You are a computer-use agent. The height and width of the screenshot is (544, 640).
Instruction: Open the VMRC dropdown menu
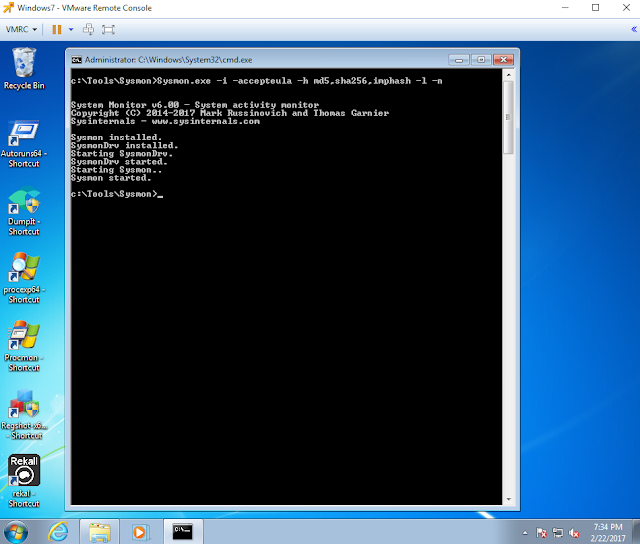tap(21, 29)
